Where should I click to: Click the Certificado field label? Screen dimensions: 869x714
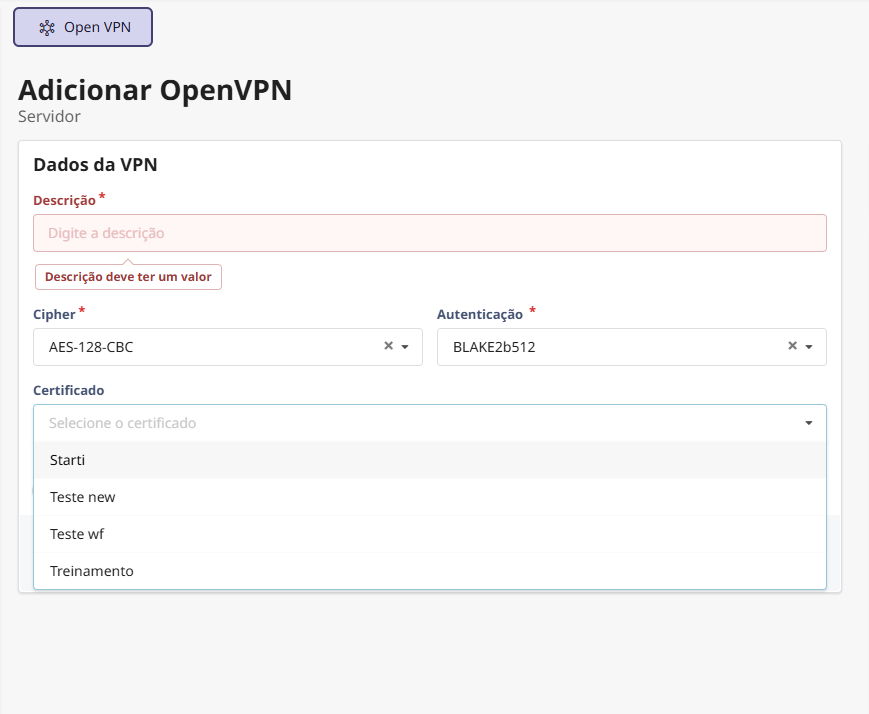click(69, 390)
